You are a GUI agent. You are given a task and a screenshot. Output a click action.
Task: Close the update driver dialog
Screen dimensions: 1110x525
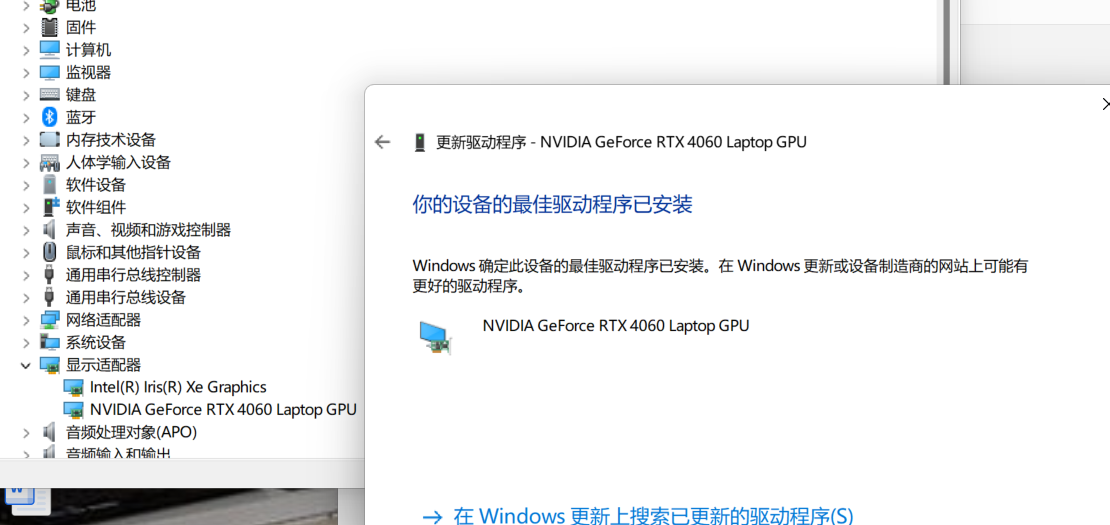(x=1106, y=104)
